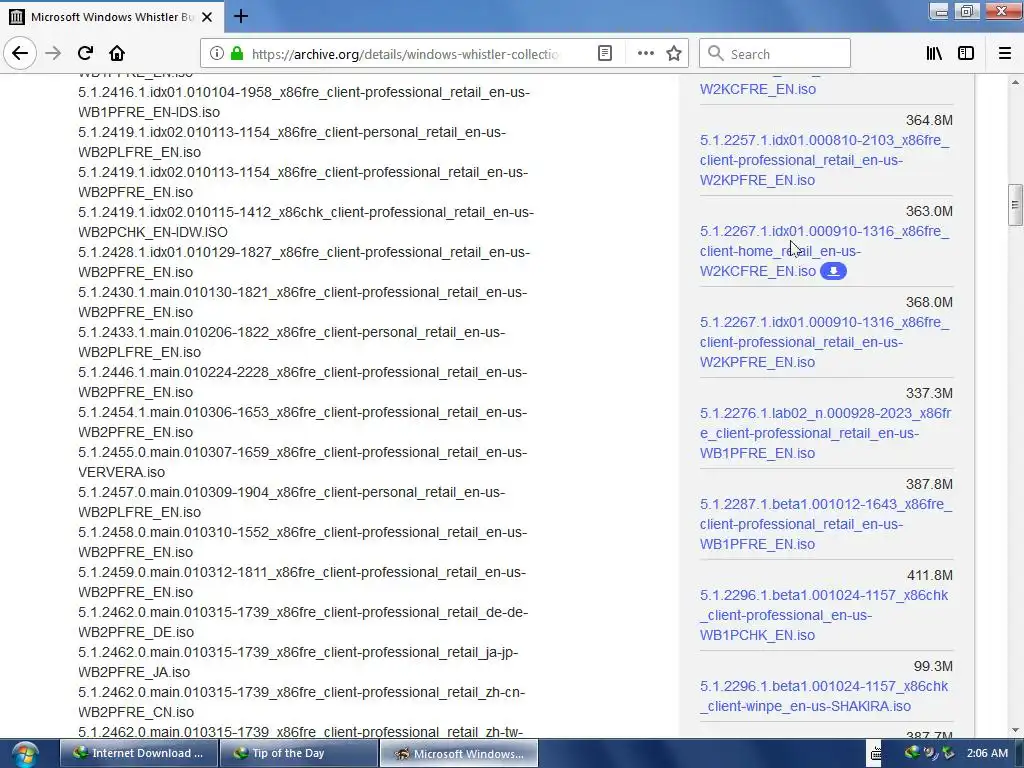
Task: Select text 5.1.2454.1.main.010306-1653 entry
Action: coord(302,422)
